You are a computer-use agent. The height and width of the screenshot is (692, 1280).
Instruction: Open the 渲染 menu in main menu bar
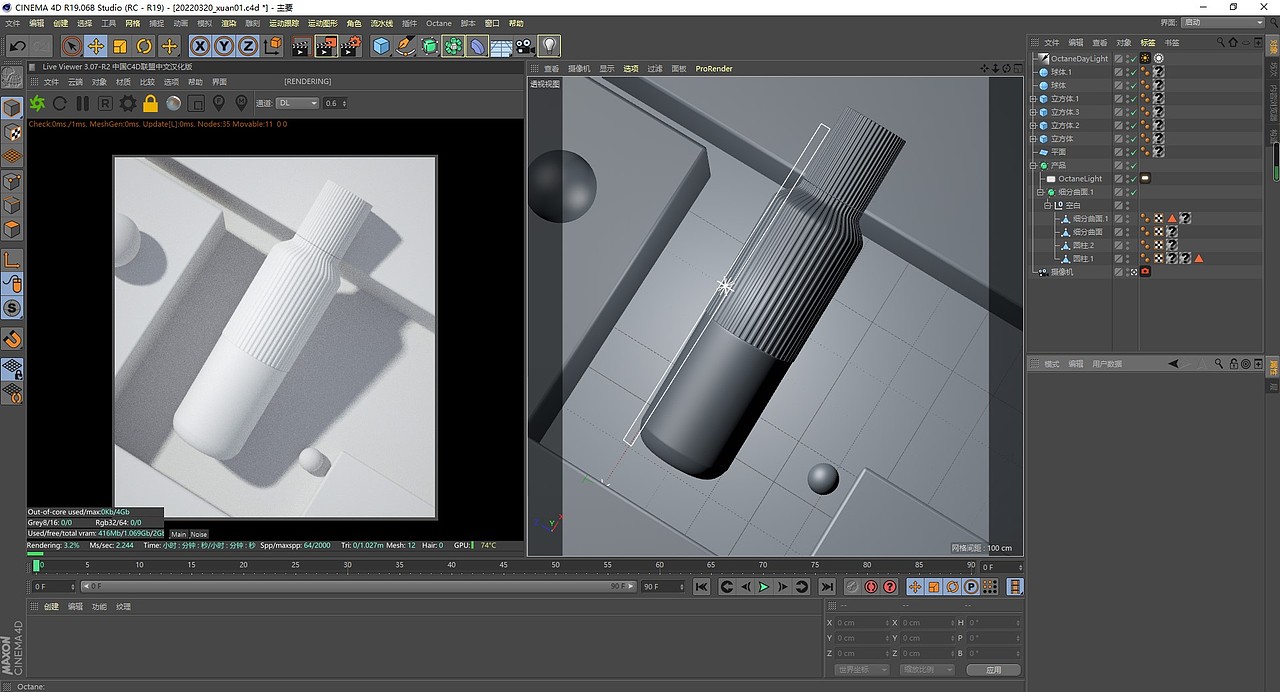tap(229, 23)
